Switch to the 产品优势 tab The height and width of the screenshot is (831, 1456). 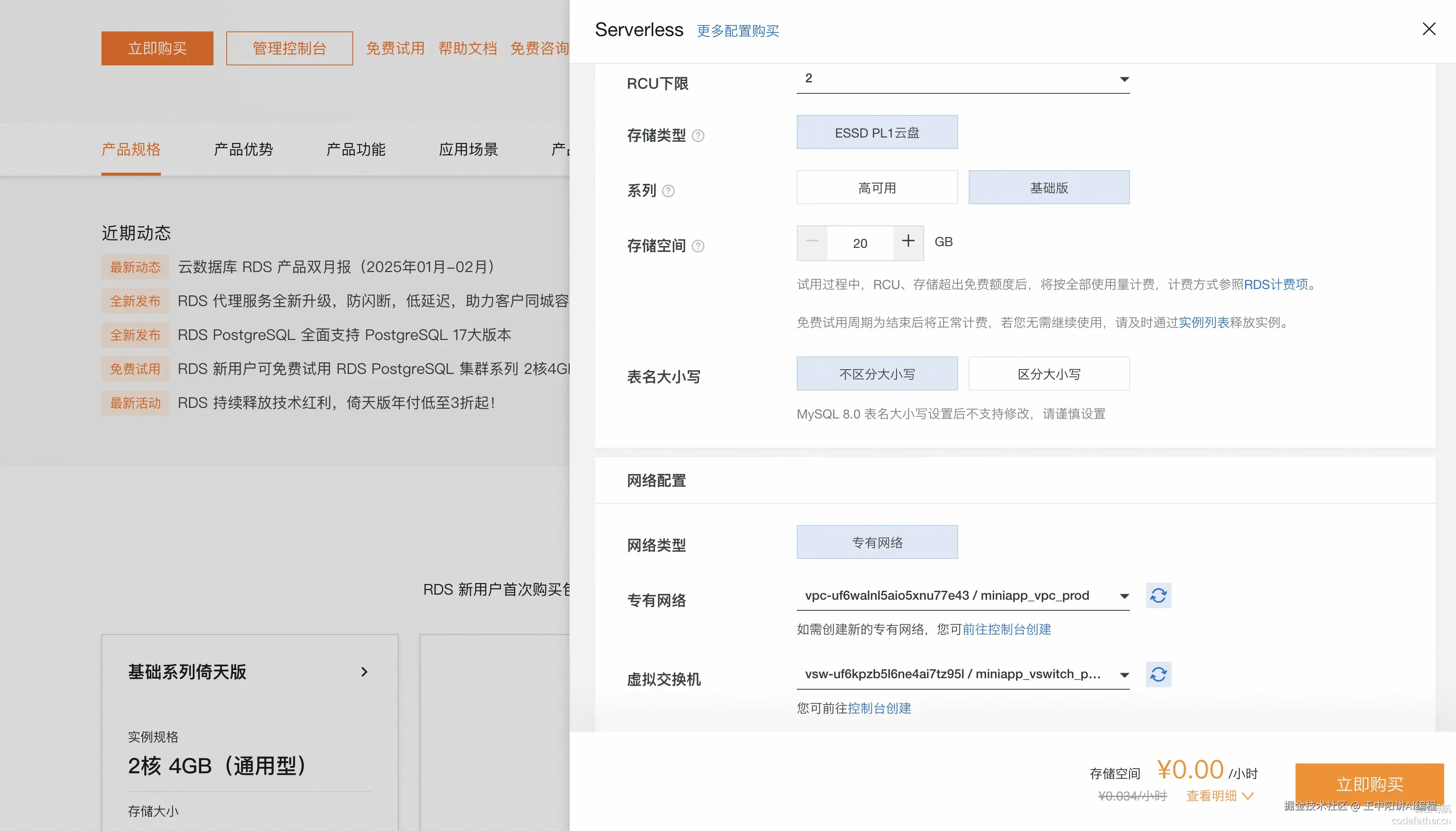pyautogui.click(x=243, y=149)
